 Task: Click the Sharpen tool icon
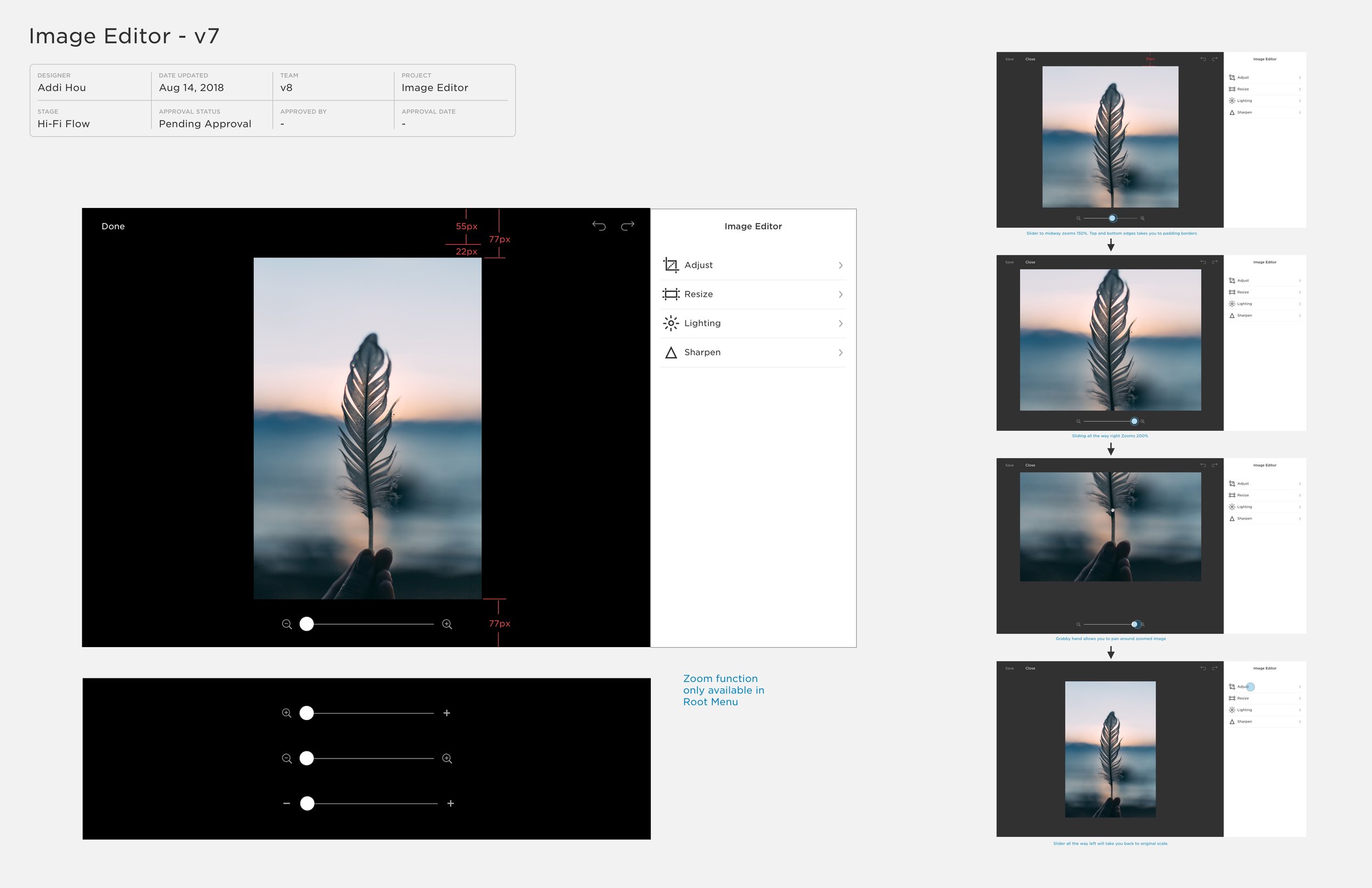click(670, 351)
